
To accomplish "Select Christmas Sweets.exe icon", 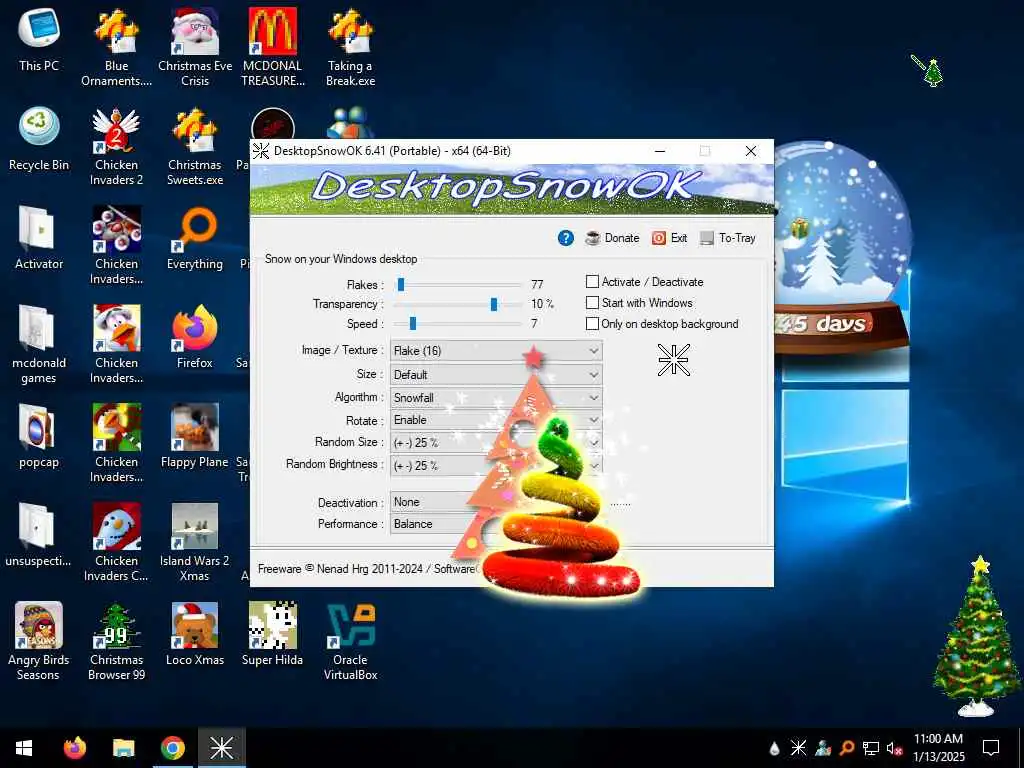I will pyautogui.click(x=195, y=146).
